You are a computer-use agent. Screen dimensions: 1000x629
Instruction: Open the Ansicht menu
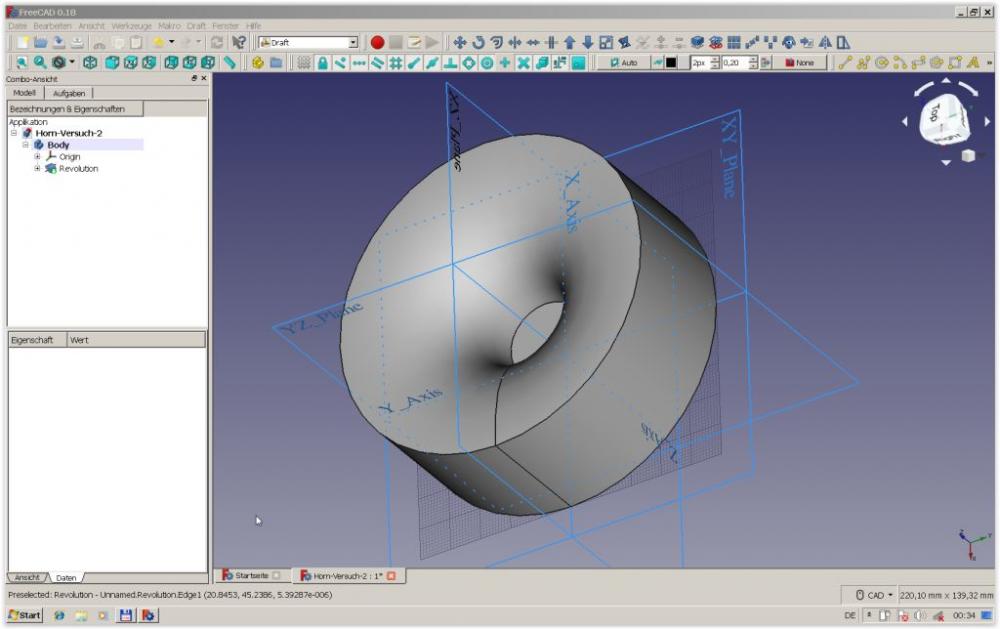(91, 26)
